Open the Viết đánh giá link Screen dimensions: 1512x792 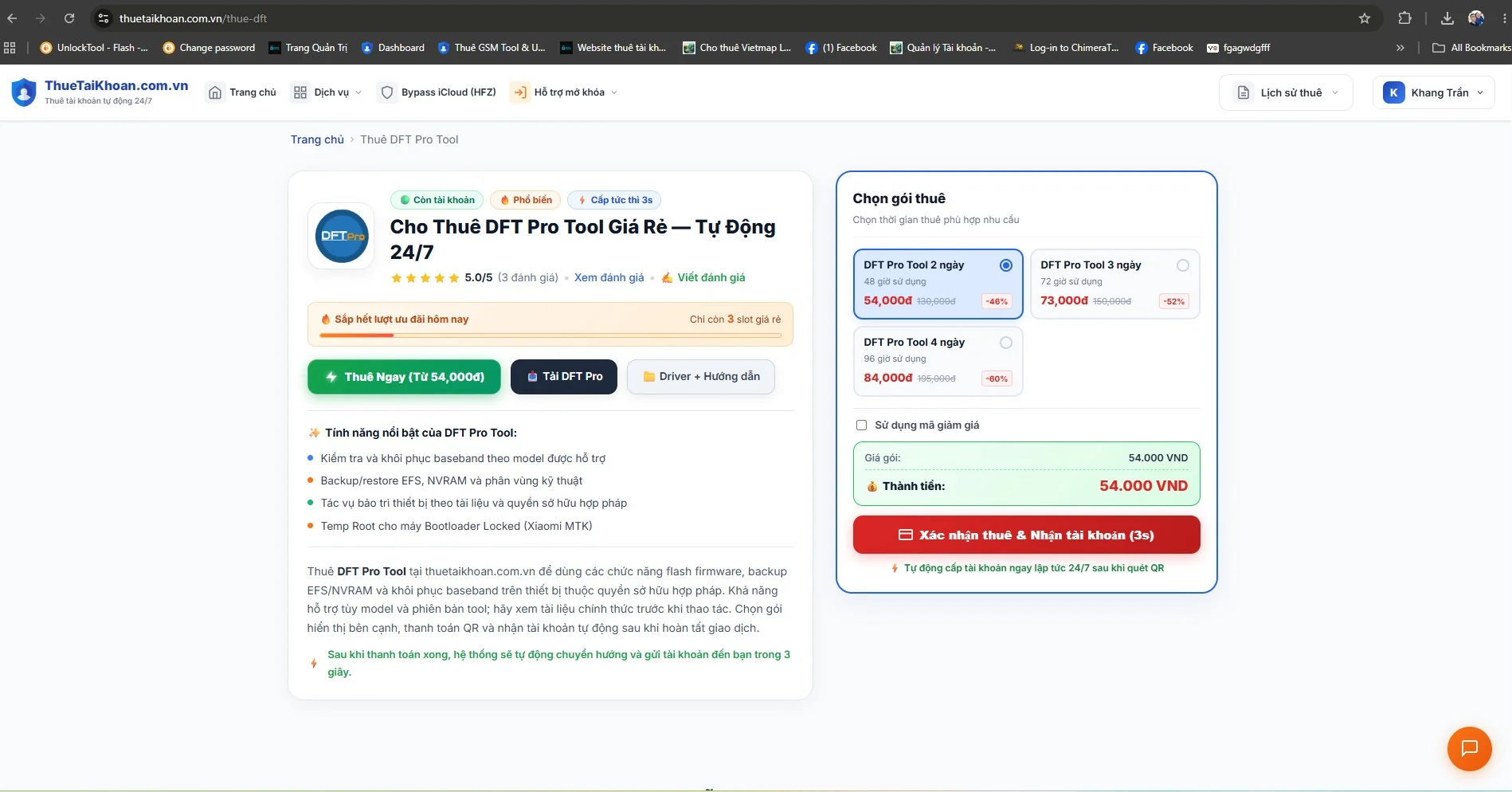(703, 277)
